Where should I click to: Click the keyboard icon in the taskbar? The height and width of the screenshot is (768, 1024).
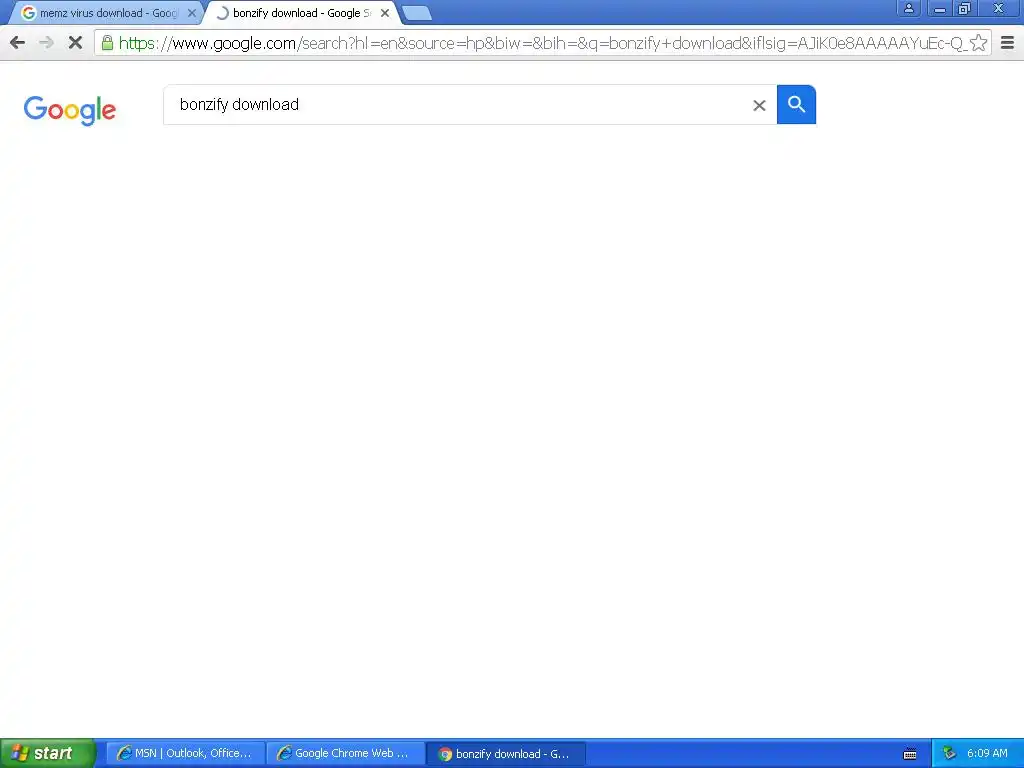(x=910, y=754)
